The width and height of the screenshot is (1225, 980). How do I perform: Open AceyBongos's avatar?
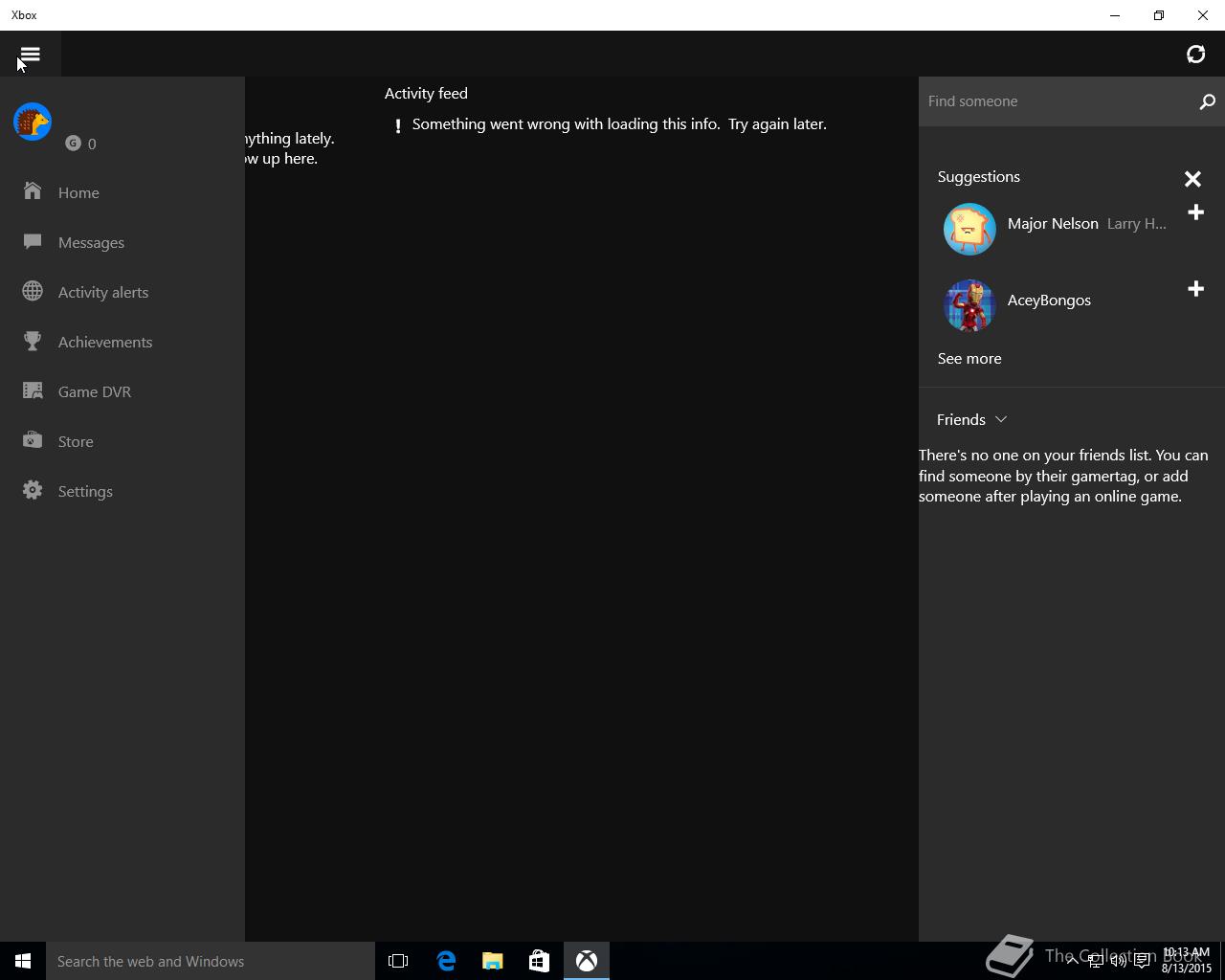[x=969, y=305]
